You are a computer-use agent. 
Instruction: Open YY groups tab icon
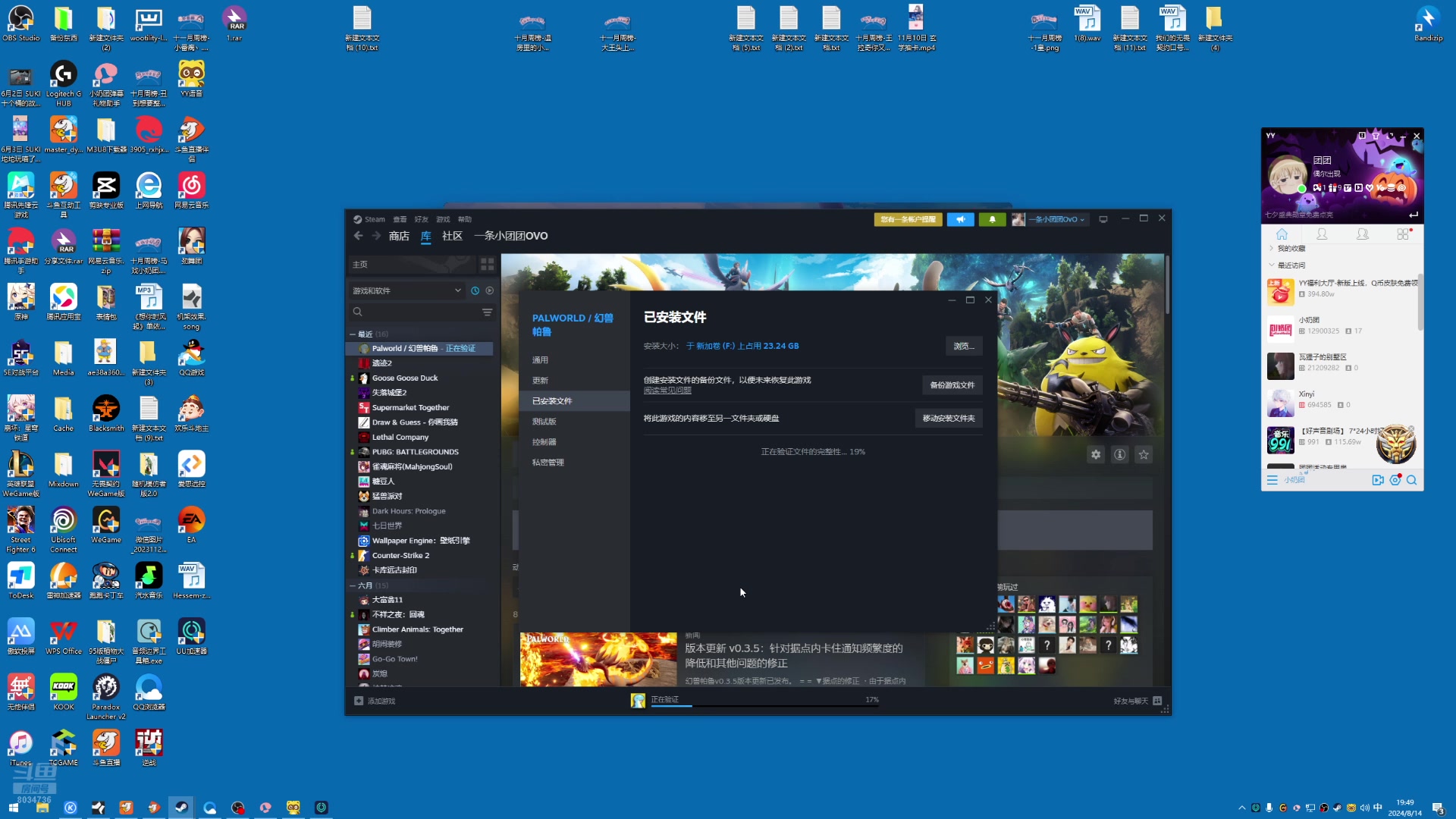point(1363,234)
